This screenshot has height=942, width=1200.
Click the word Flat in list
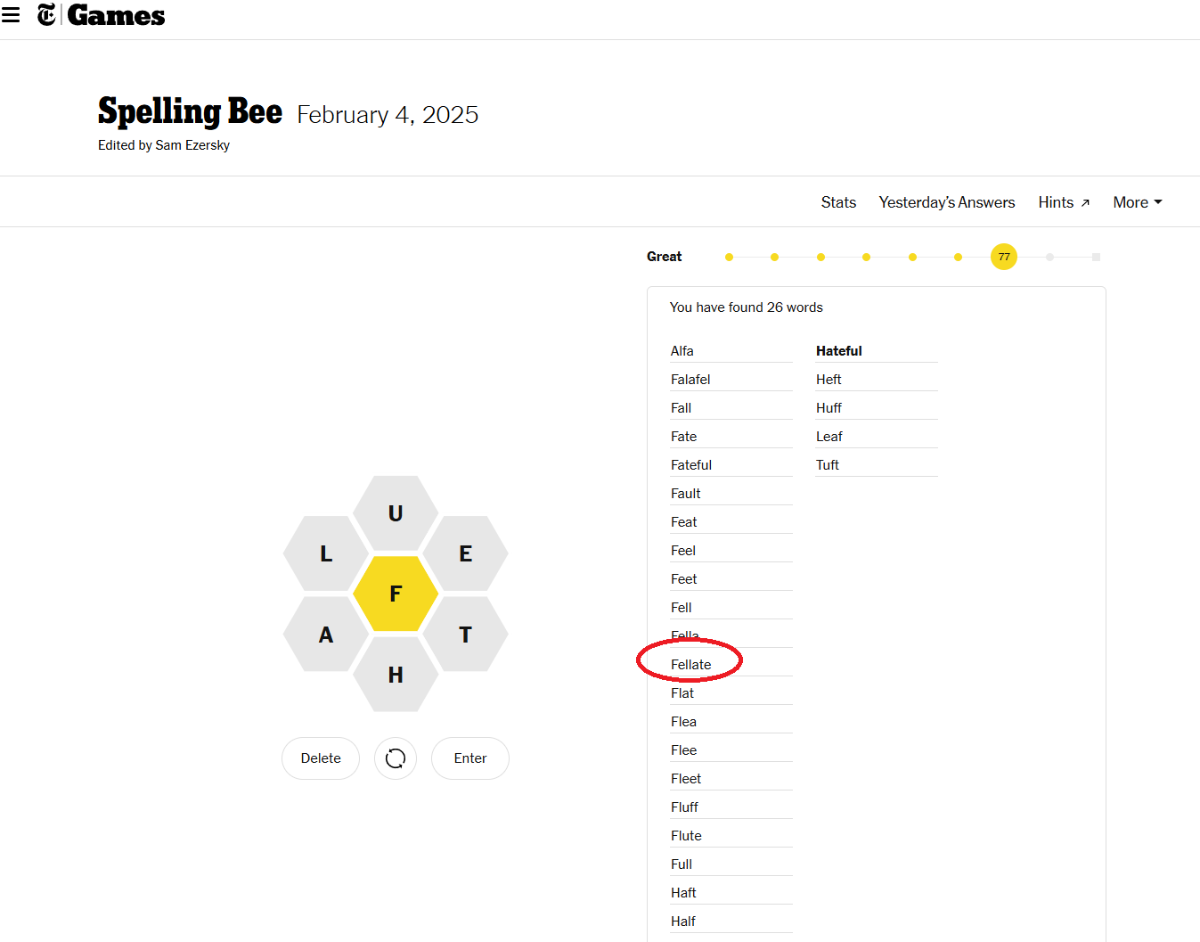(682, 693)
